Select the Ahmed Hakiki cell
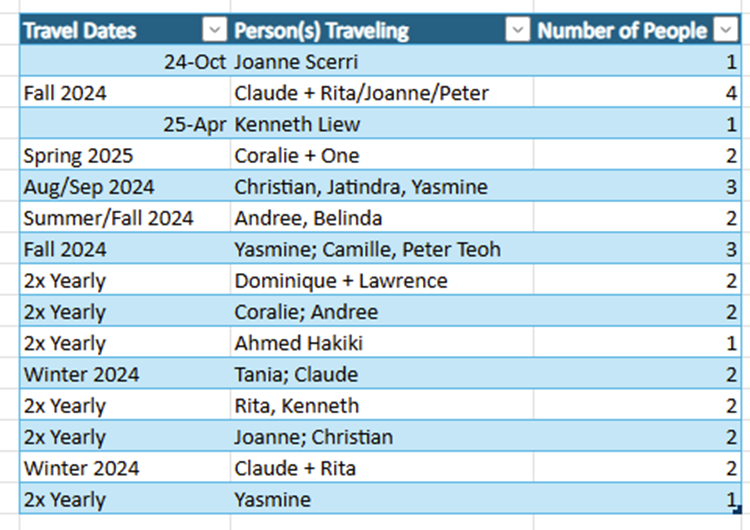Viewport: 750px width, 530px height. 382,343
